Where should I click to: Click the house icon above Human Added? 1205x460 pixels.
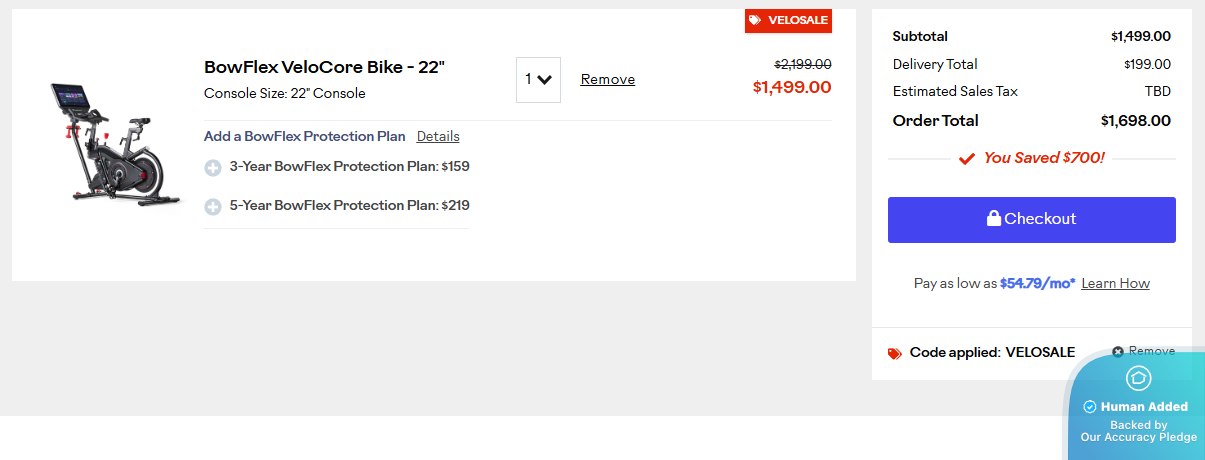click(x=1138, y=378)
